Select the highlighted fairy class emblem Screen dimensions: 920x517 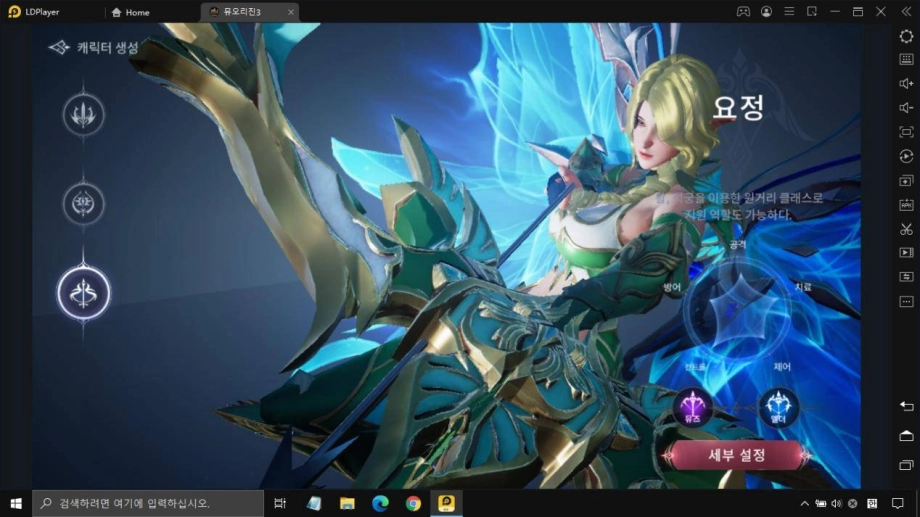coord(83,293)
